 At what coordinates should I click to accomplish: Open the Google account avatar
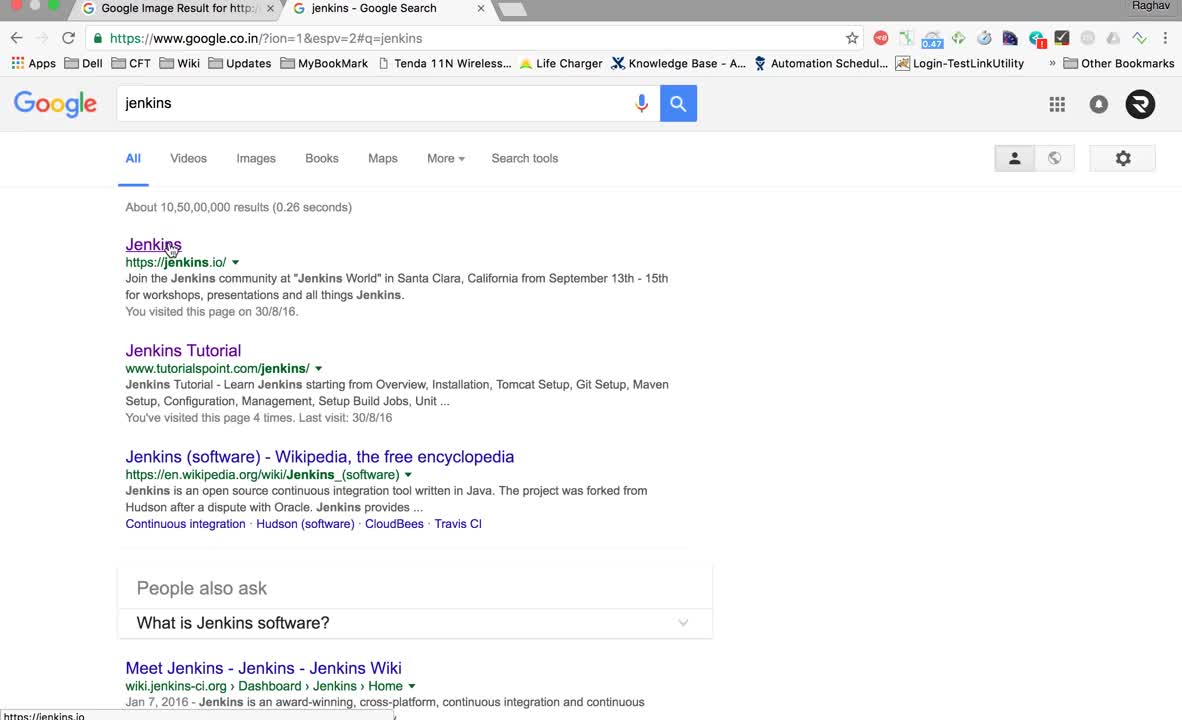(1140, 104)
